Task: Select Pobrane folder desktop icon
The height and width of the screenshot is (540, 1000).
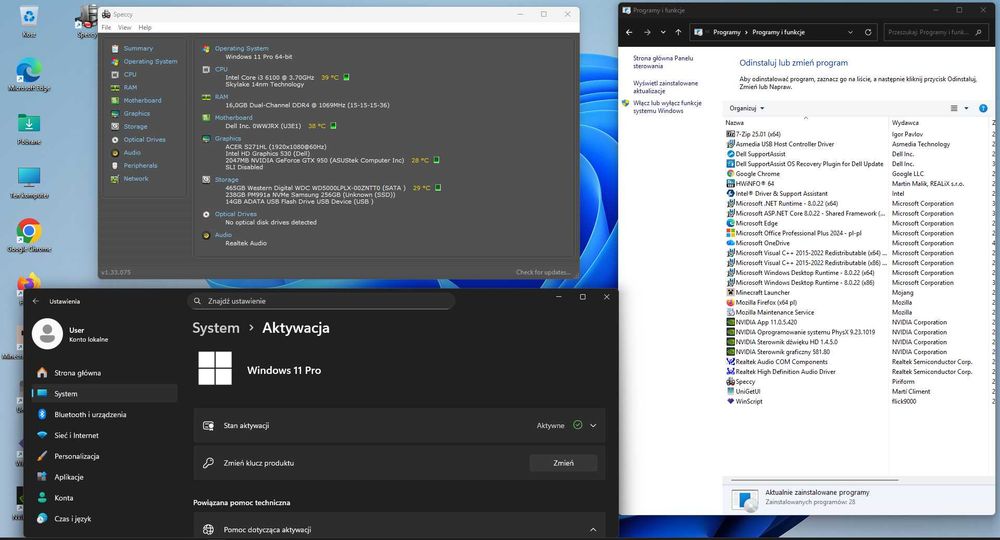Action: click(x=29, y=129)
